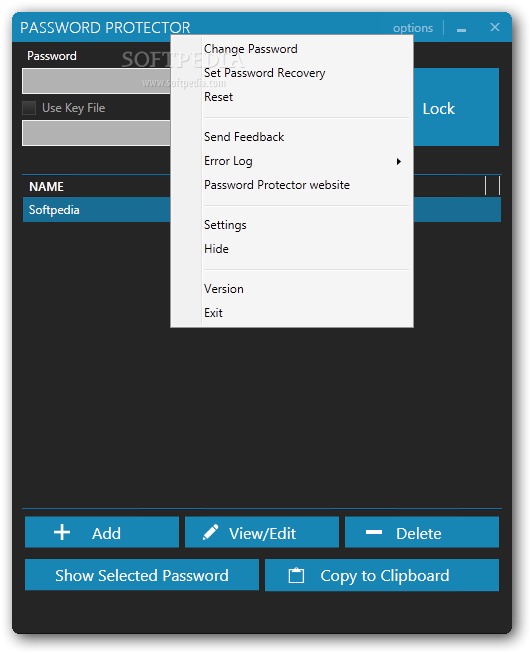Screen dimensions: 532x654
Task: Close the Password Protector window
Action: 495,27
